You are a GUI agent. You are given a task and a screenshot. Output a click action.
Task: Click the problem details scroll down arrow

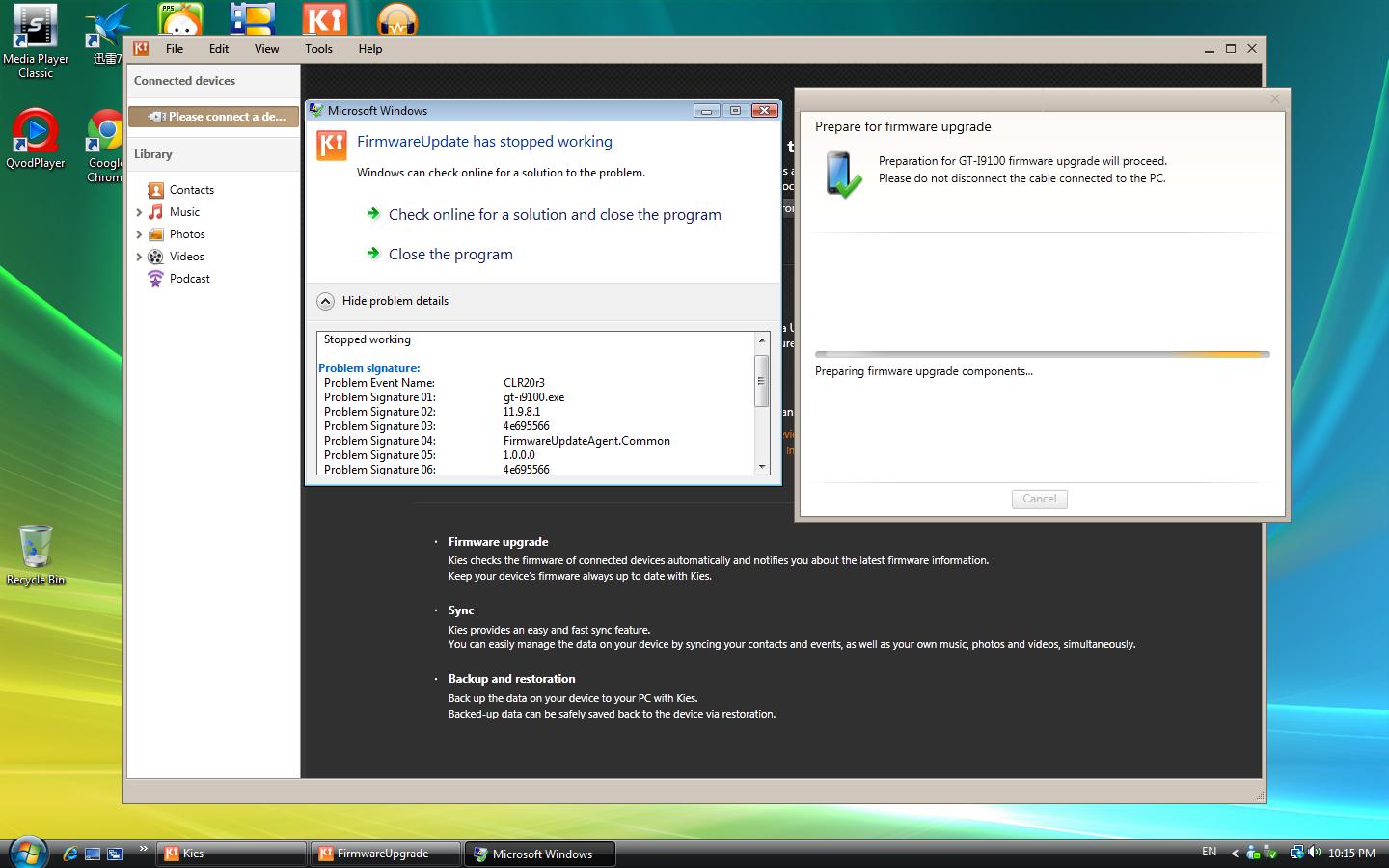click(x=761, y=467)
